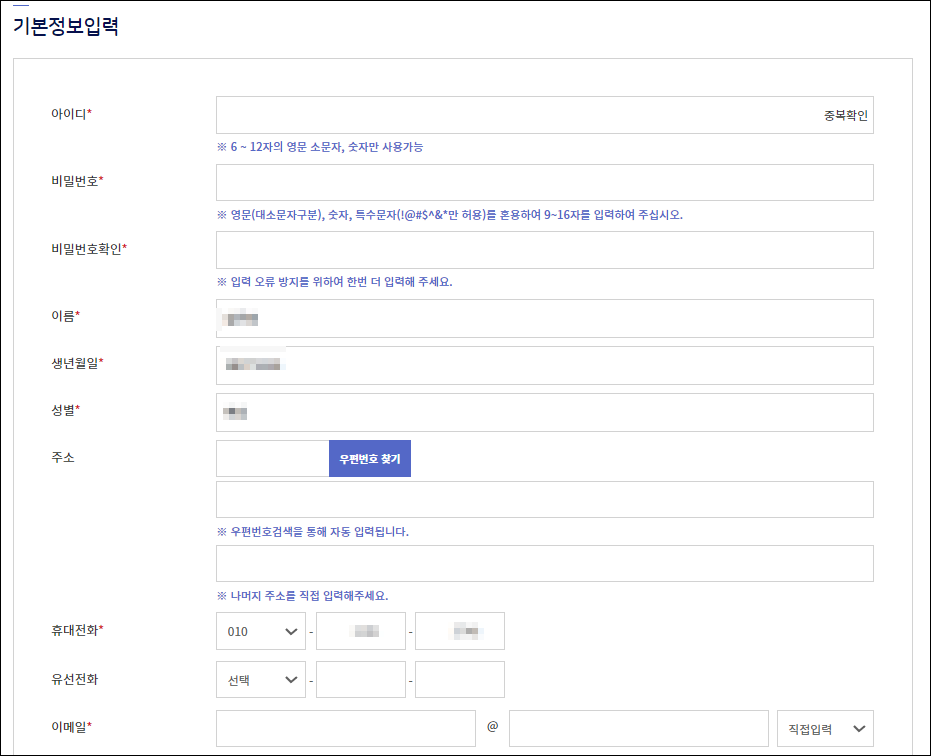Click the 우편번호 찾기 postal code search button
Image resolution: width=931 pixels, height=756 pixels.
click(369, 458)
